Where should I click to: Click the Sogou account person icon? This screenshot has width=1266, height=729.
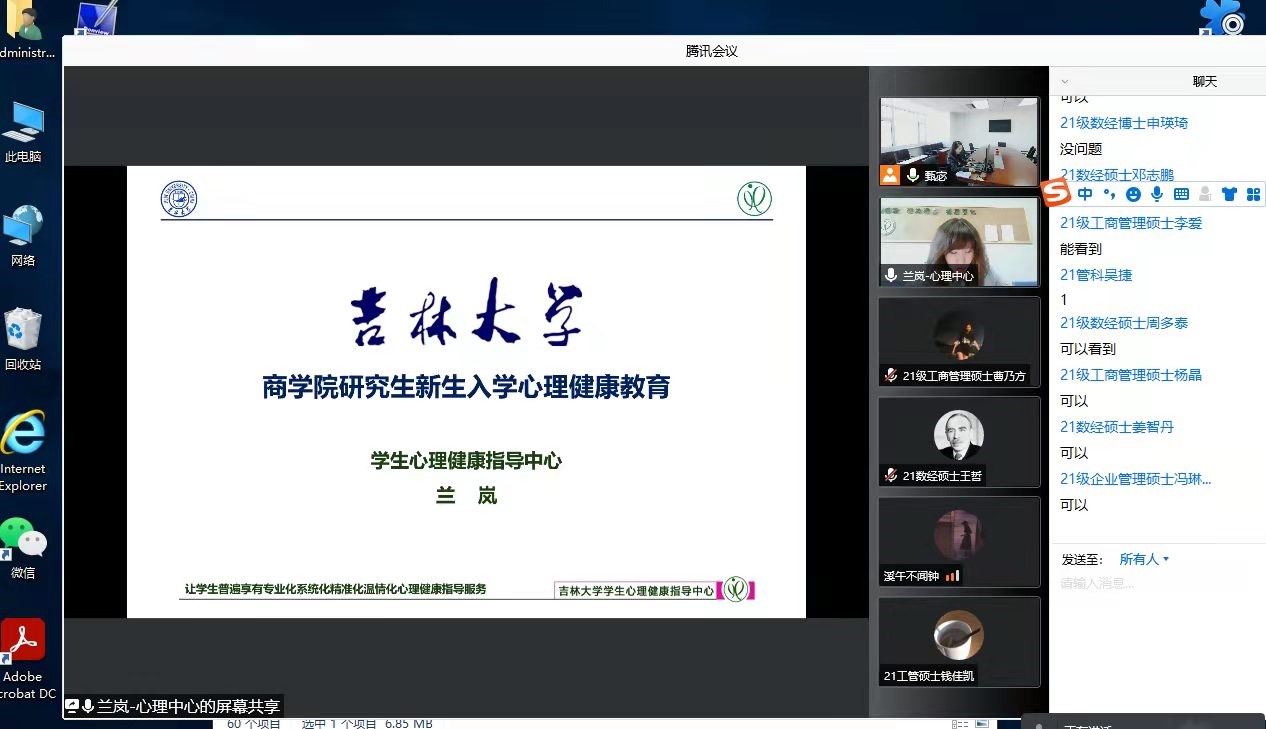(1205, 194)
